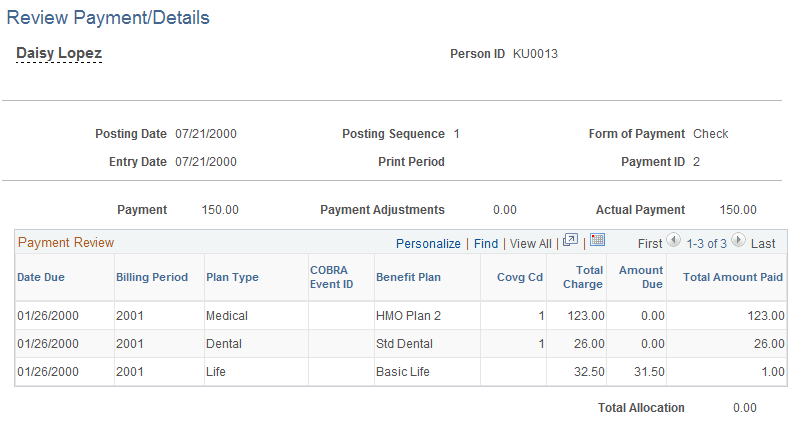796x423 pixels.
Task: Sort by Total Amount Paid column header
Action: tap(733, 277)
